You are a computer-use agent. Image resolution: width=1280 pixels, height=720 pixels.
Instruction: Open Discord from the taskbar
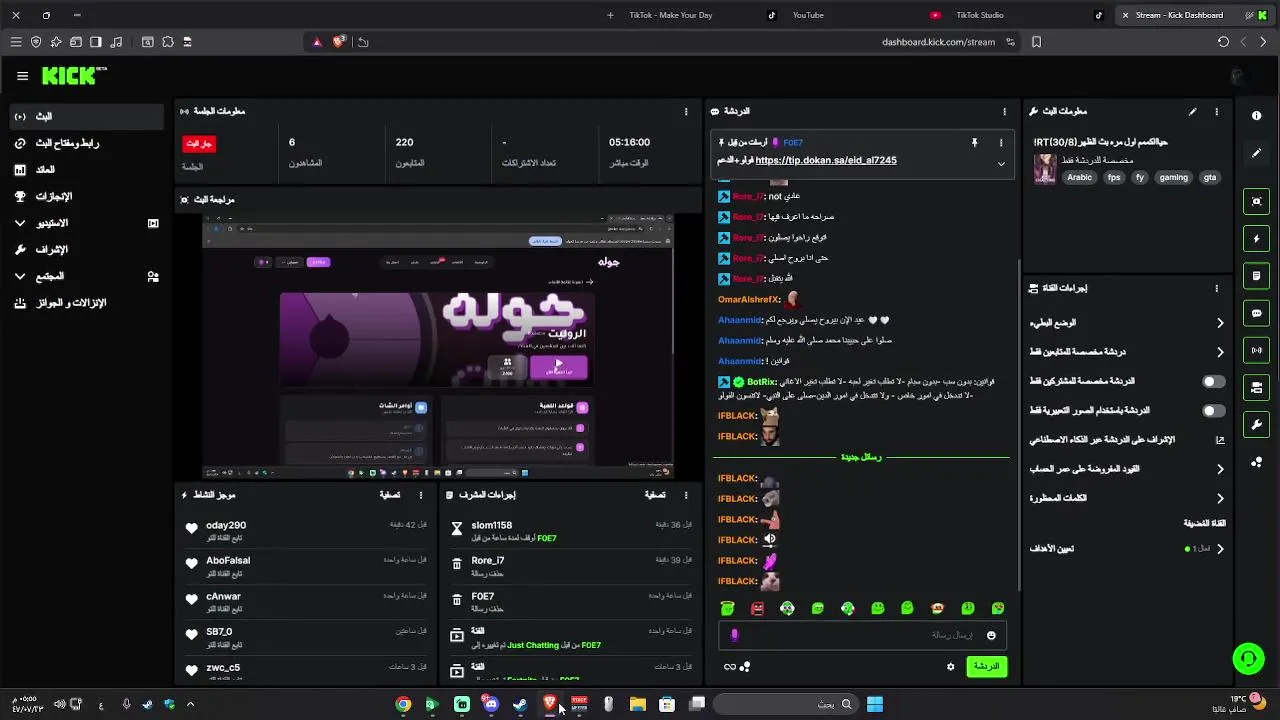point(490,704)
